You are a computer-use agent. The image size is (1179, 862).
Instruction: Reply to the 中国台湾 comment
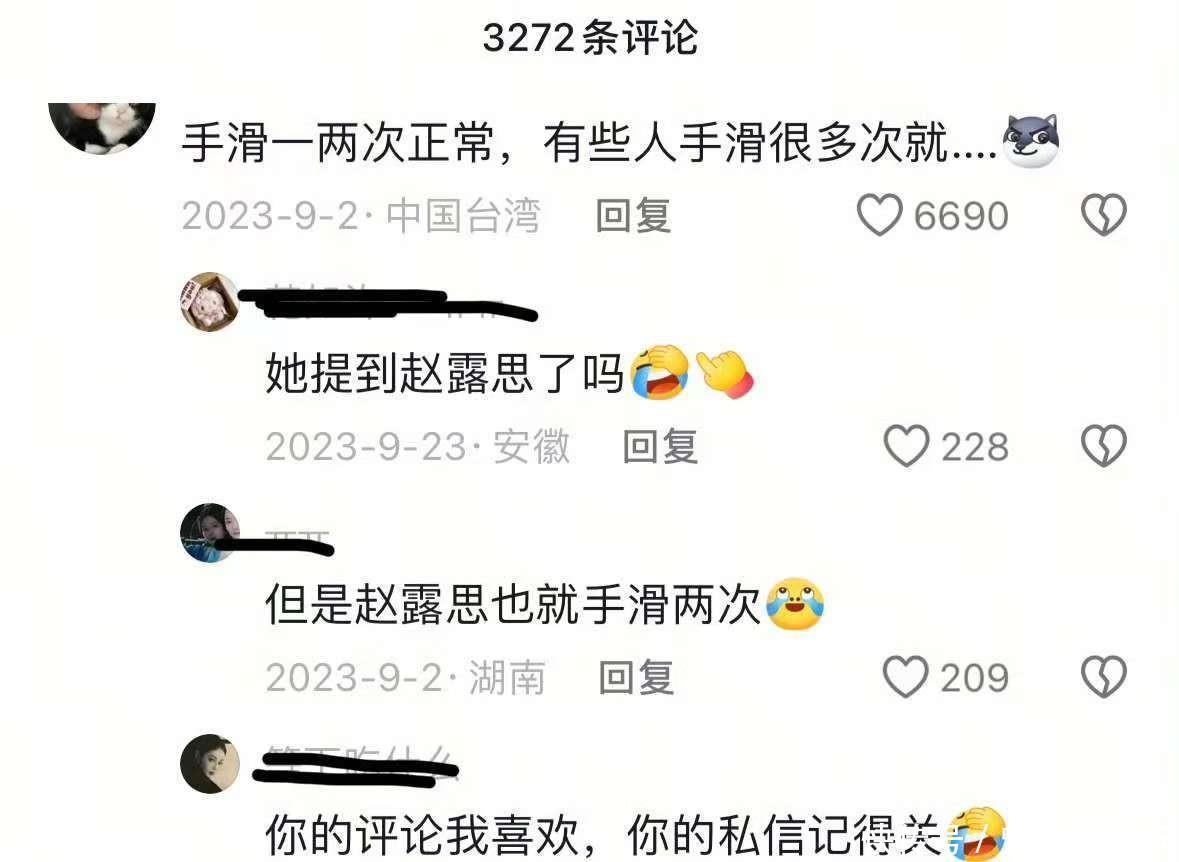633,216
